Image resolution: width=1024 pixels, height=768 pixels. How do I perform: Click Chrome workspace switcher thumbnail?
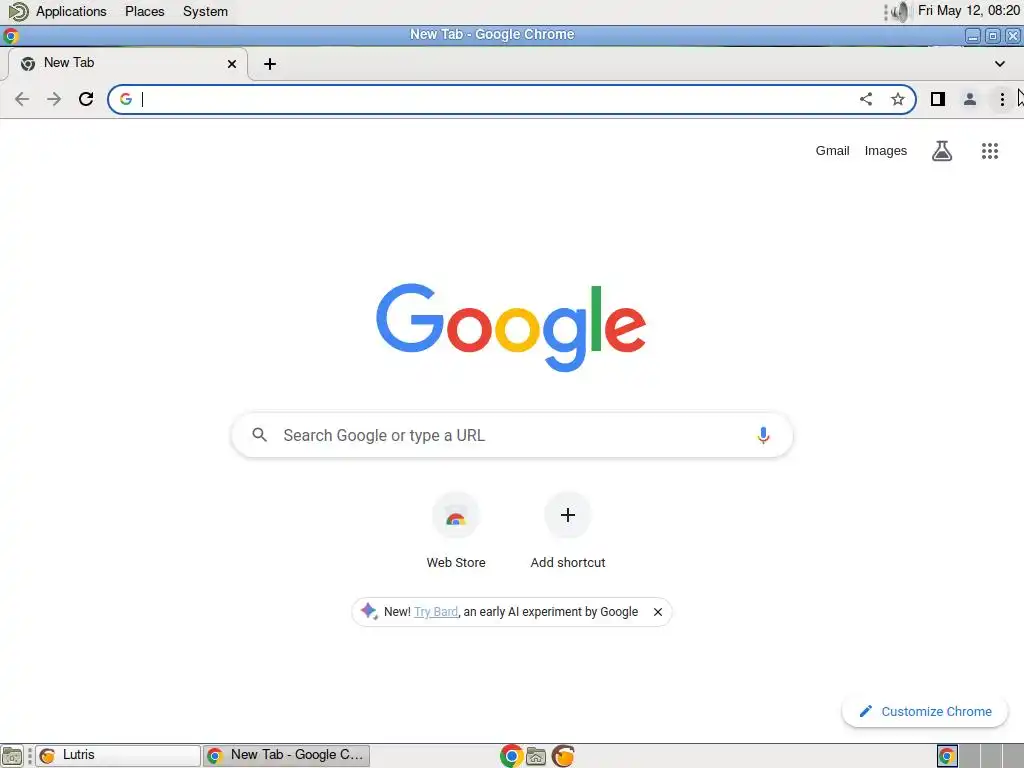pyautogui.click(x=947, y=756)
